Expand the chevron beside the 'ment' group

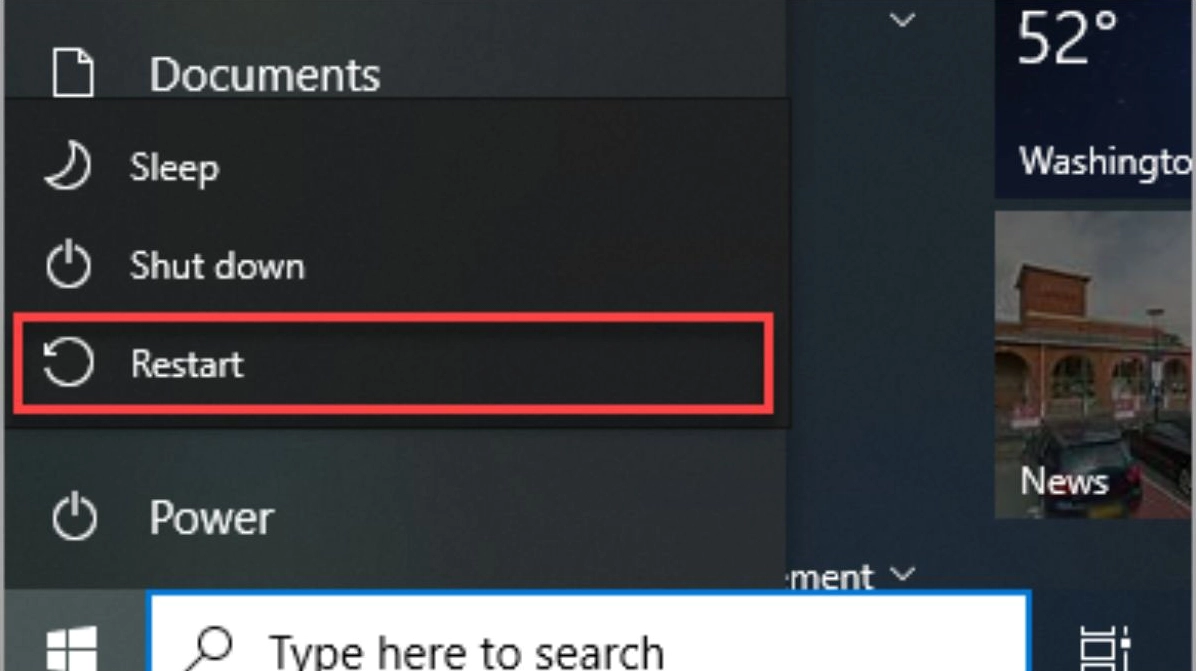tap(902, 573)
